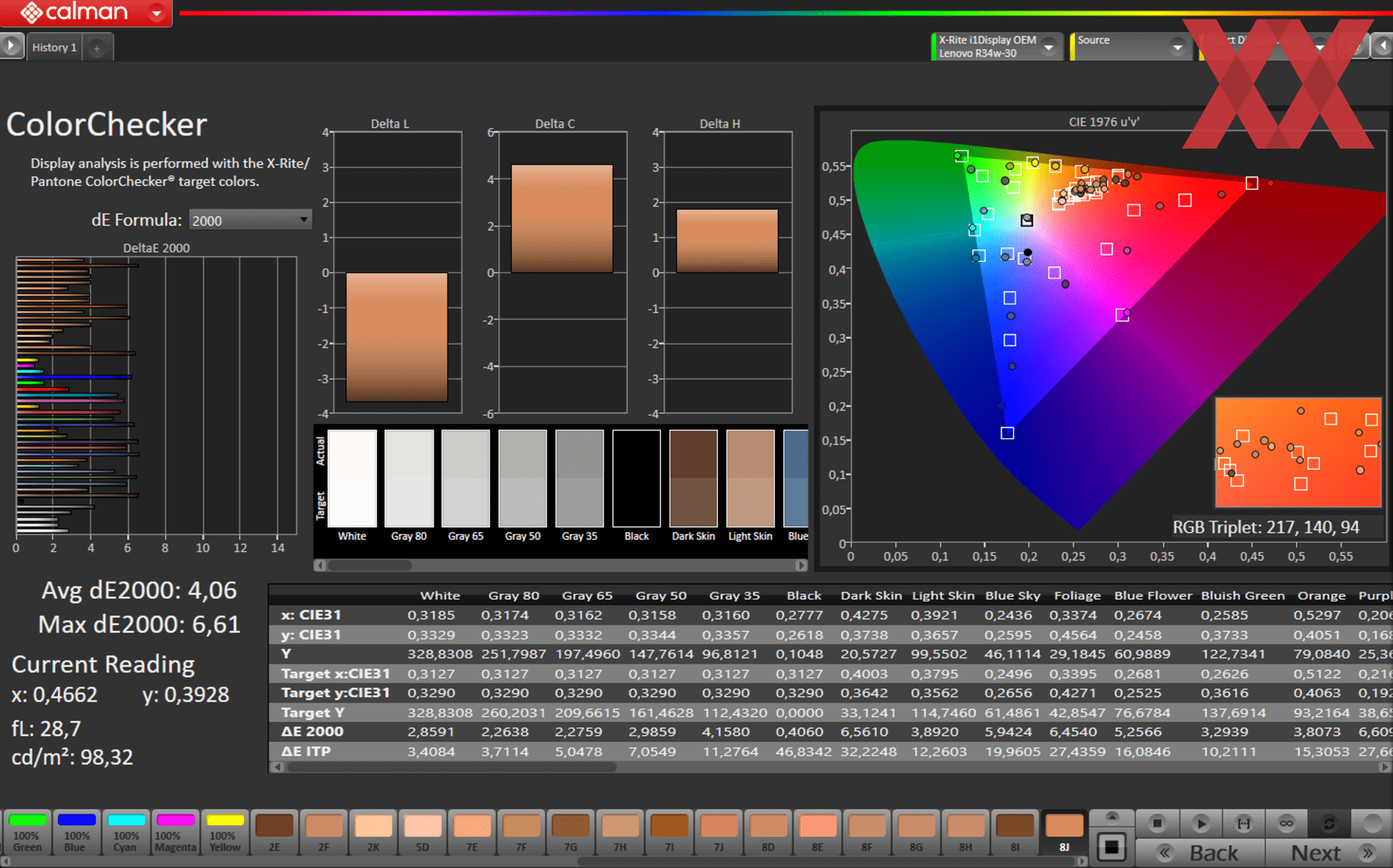
Task: Click the Avg dE2000: 4,06 readout
Action: (x=139, y=590)
